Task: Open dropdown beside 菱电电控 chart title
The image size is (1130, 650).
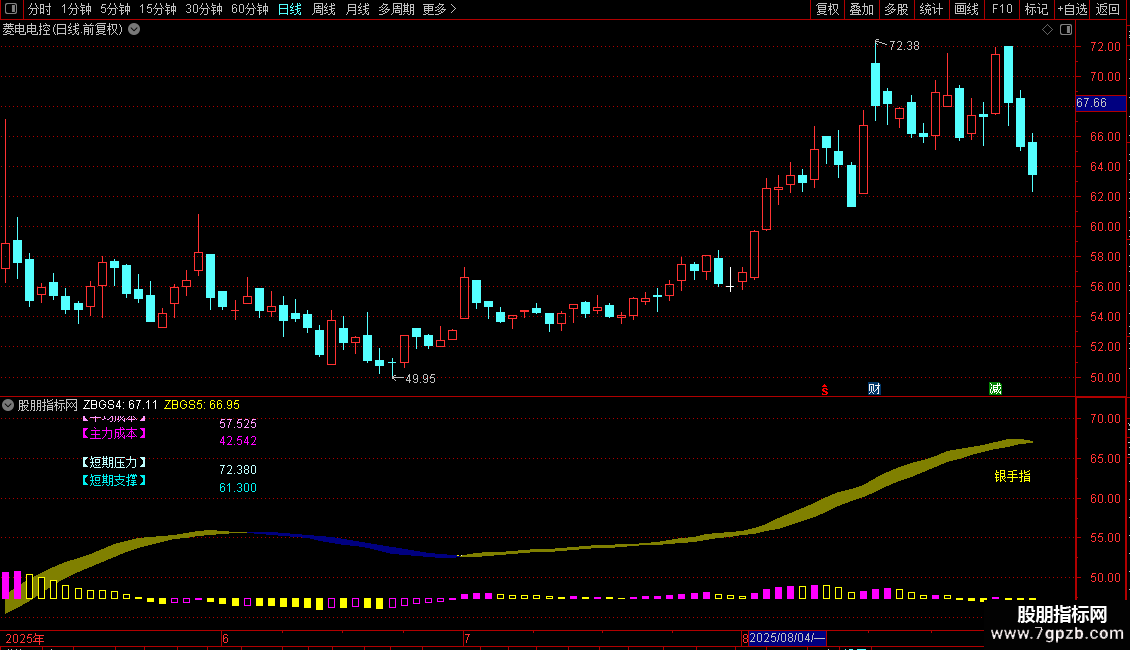Action: point(134,30)
